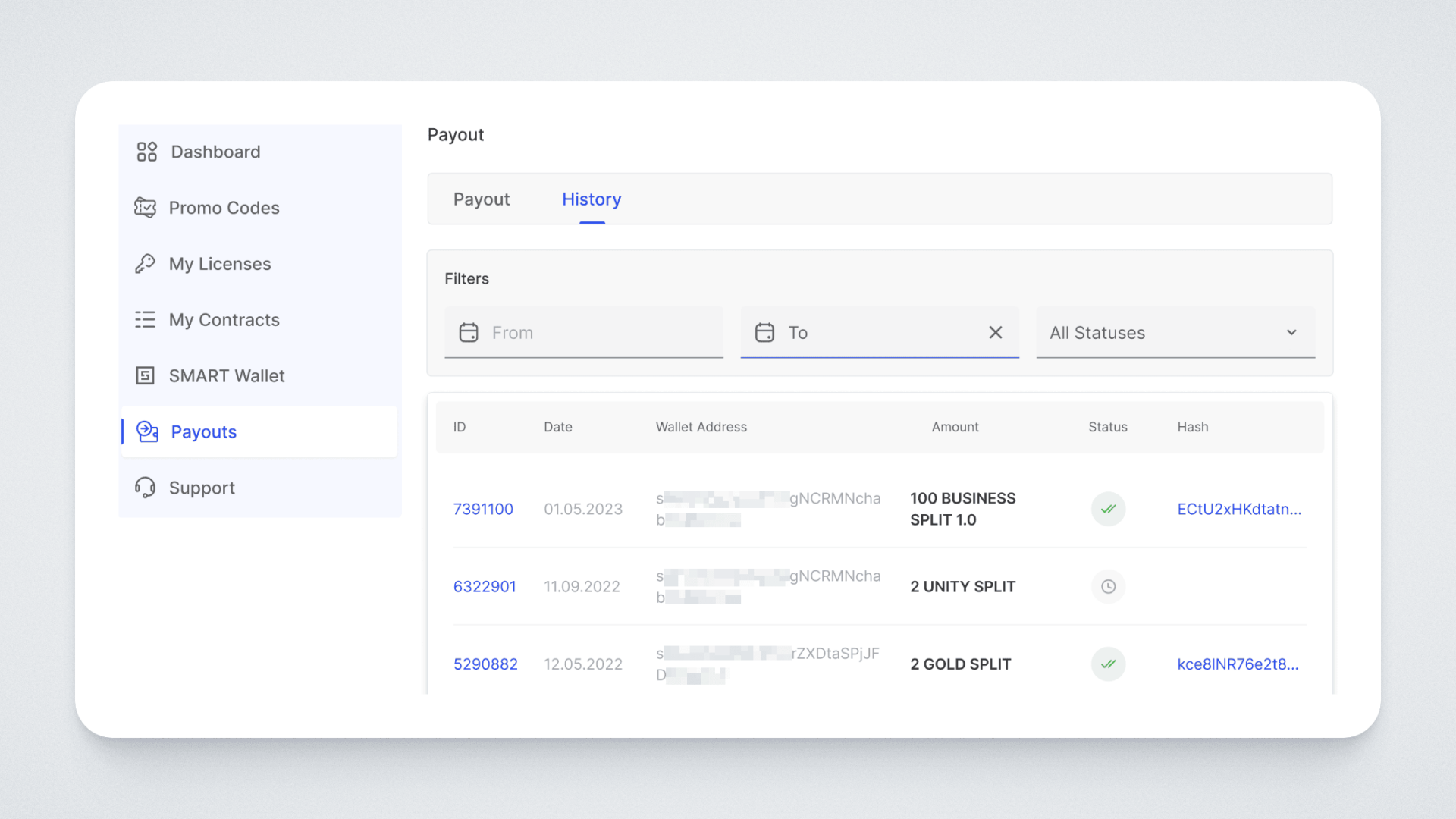Click the Promo Codes ticket icon
The width and height of the screenshot is (1456, 819).
click(145, 208)
